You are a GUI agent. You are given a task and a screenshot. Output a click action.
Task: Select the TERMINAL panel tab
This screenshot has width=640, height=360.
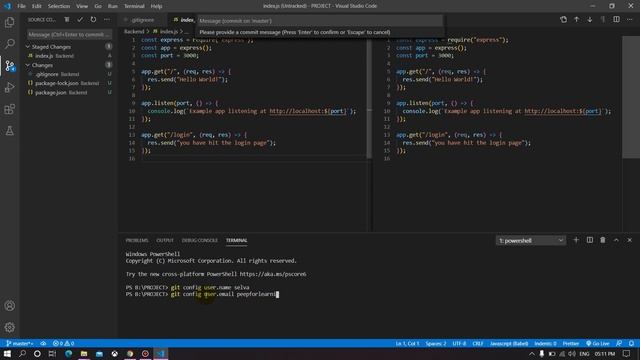click(x=236, y=240)
